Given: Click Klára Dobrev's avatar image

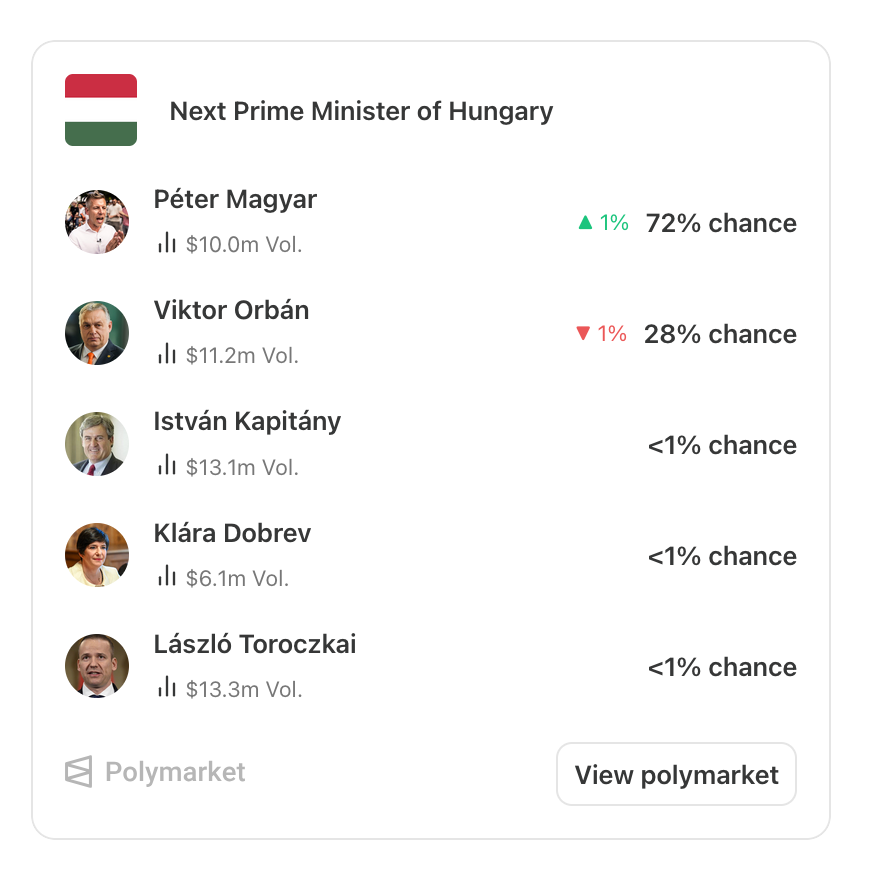Looking at the screenshot, I should 97,555.
